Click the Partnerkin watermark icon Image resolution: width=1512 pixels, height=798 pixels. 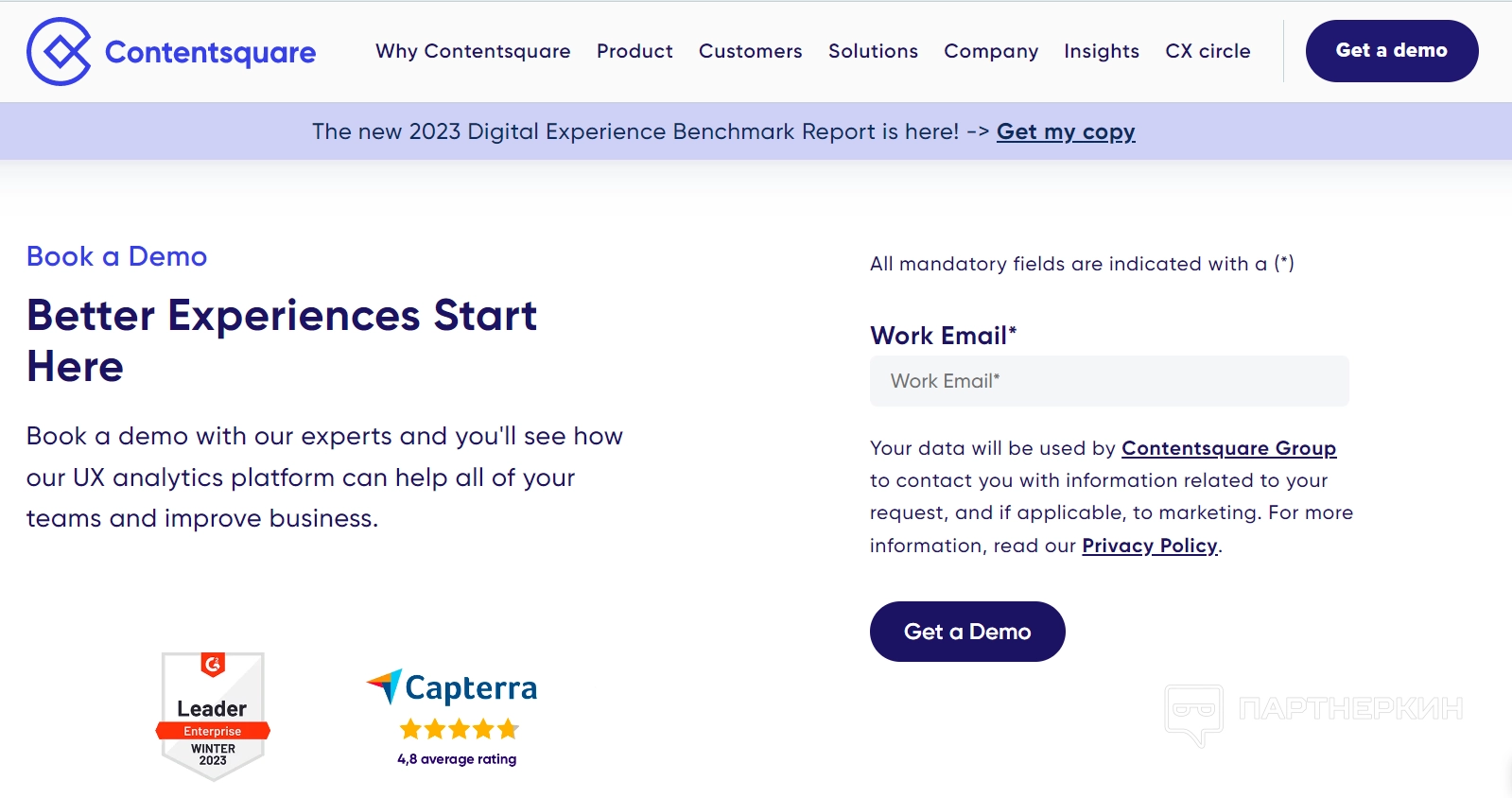pyautogui.click(x=1193, y=712)
